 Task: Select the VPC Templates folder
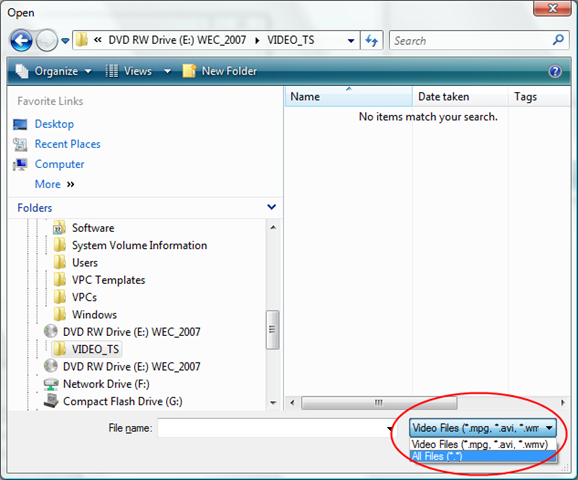click(108, 280)
